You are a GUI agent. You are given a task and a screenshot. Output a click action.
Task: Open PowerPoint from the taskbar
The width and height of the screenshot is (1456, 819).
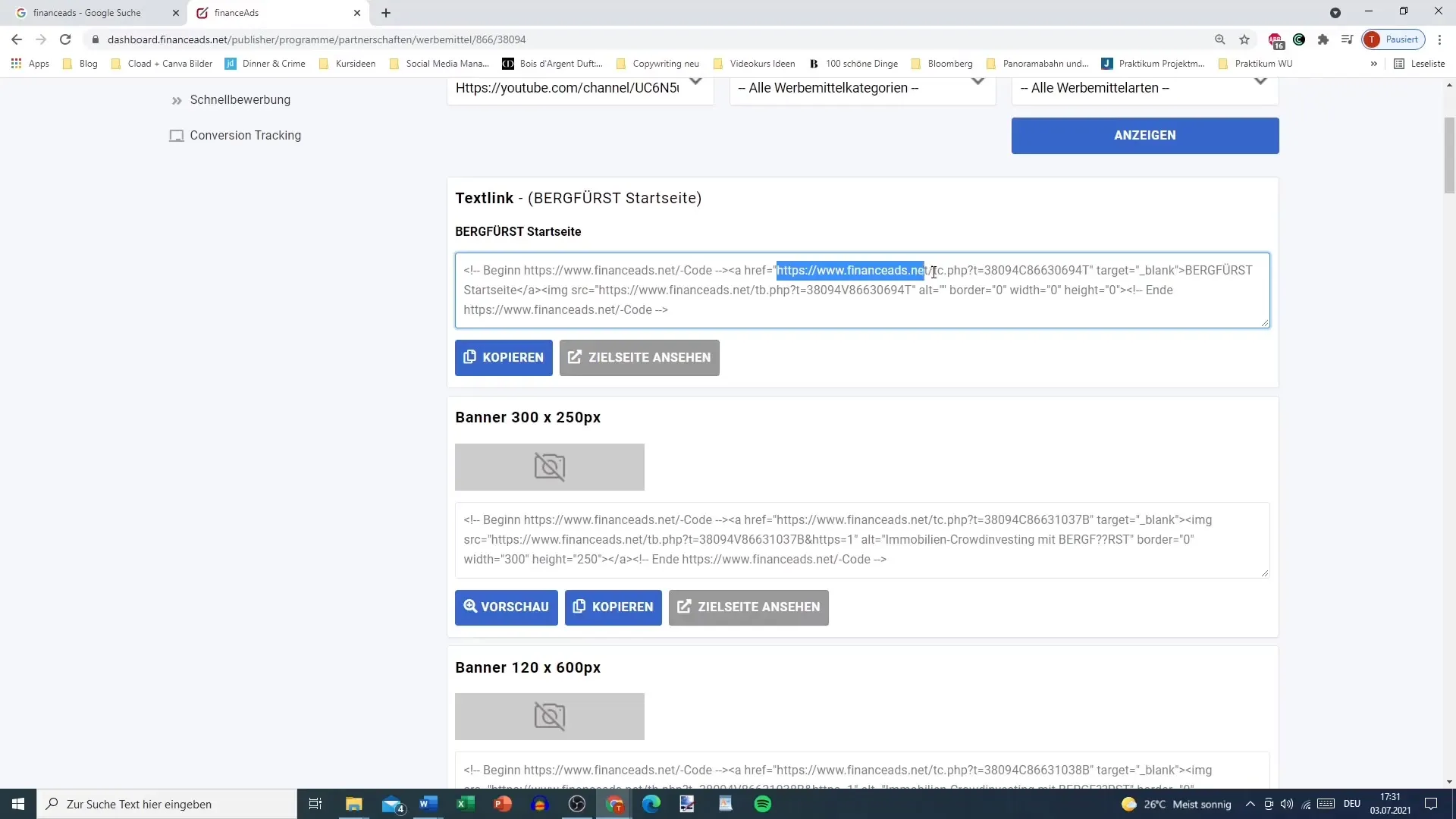pyautogui.click(x=503, y=804)
